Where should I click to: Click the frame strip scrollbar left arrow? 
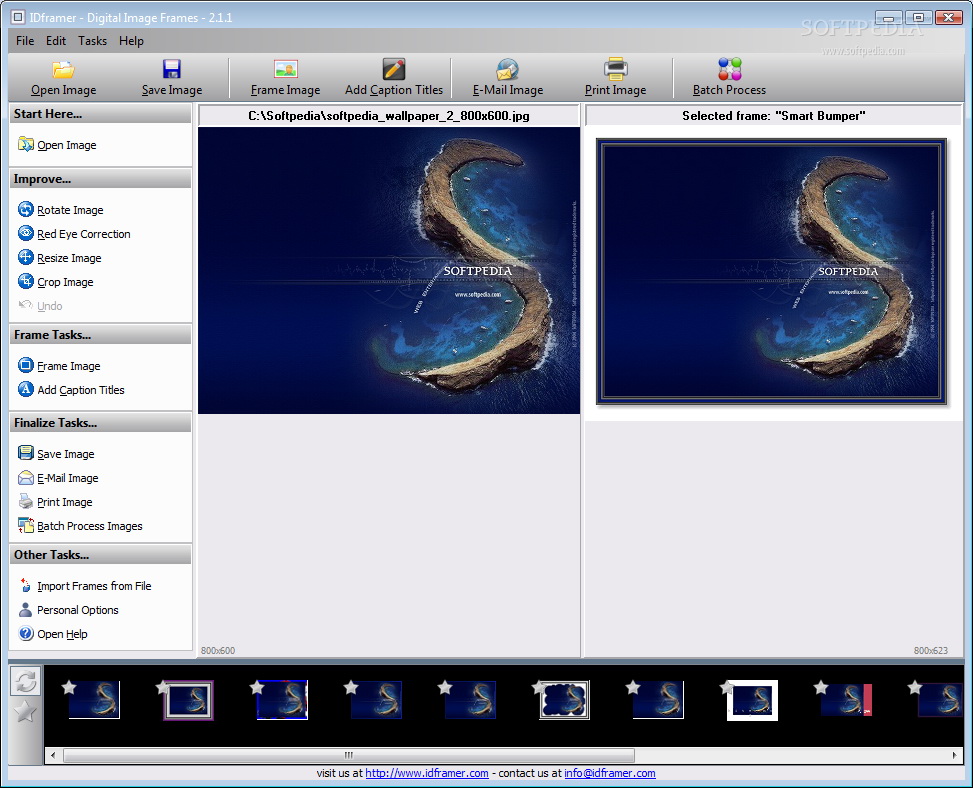coord(53,755)
